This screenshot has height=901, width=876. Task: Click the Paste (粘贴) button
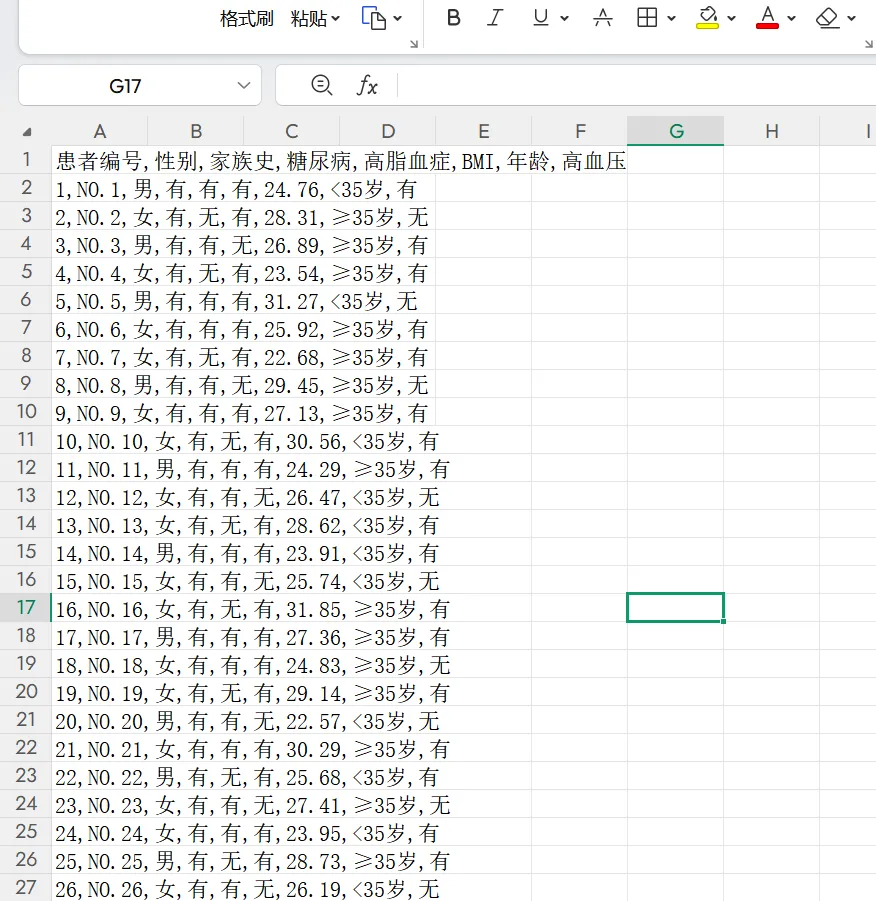309,19
